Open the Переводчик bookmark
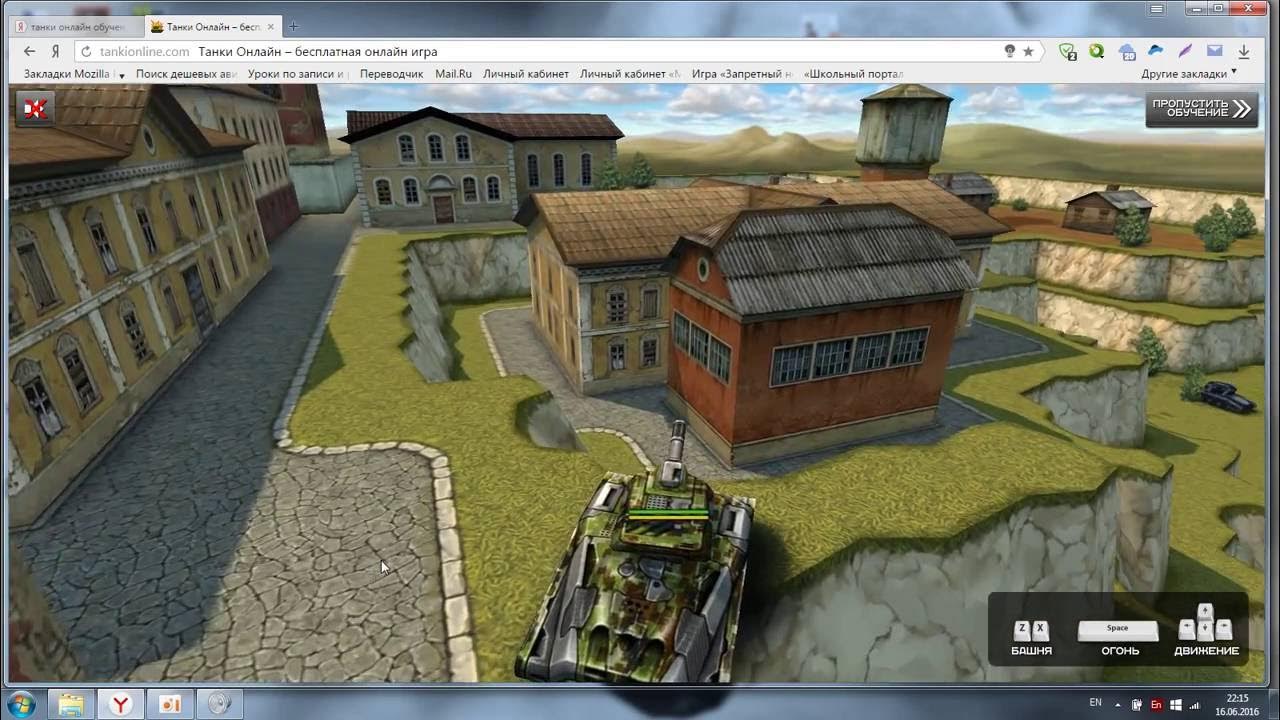 click(x=393, y=74)
